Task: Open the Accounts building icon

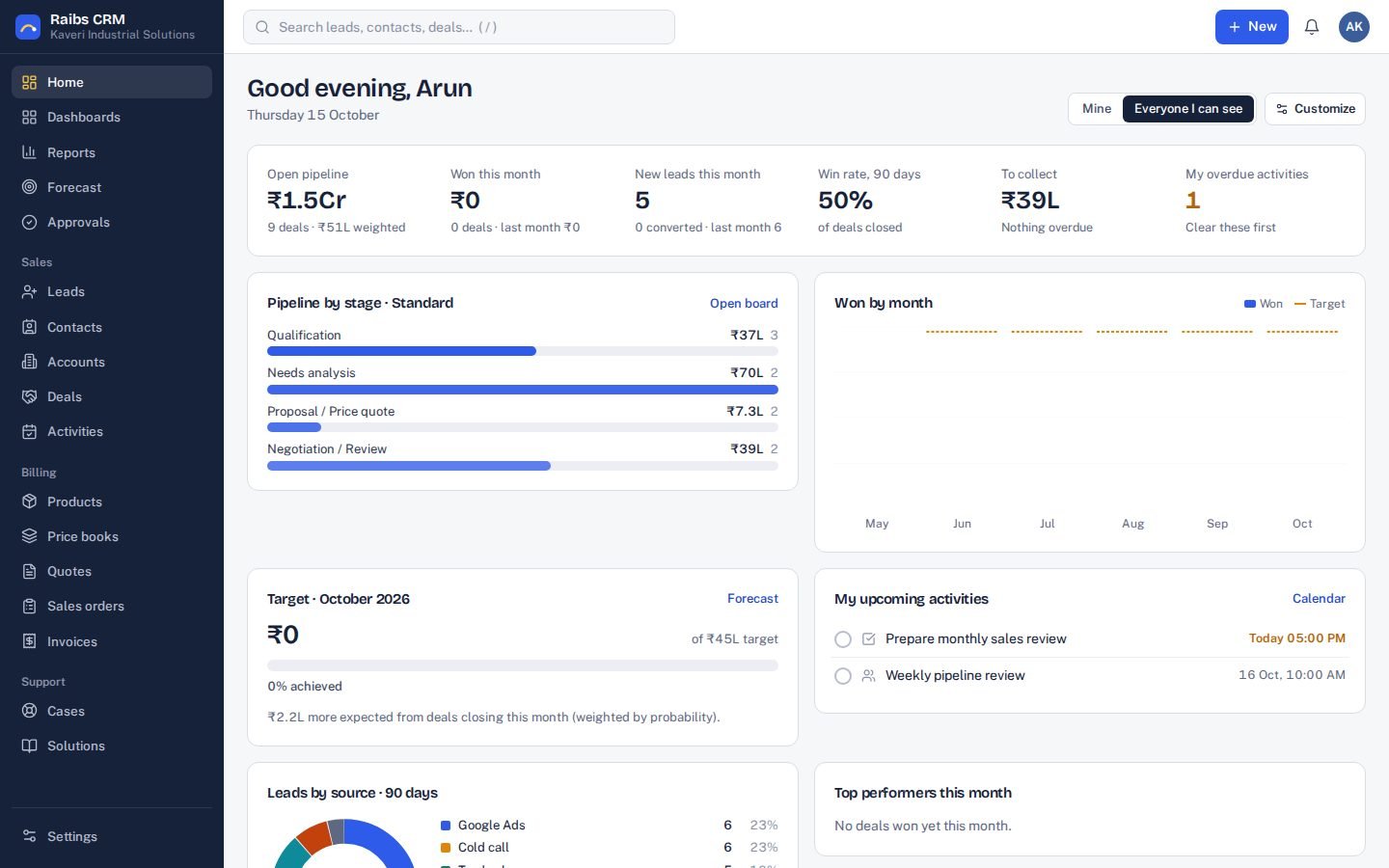Action: [x=29, y=362]
